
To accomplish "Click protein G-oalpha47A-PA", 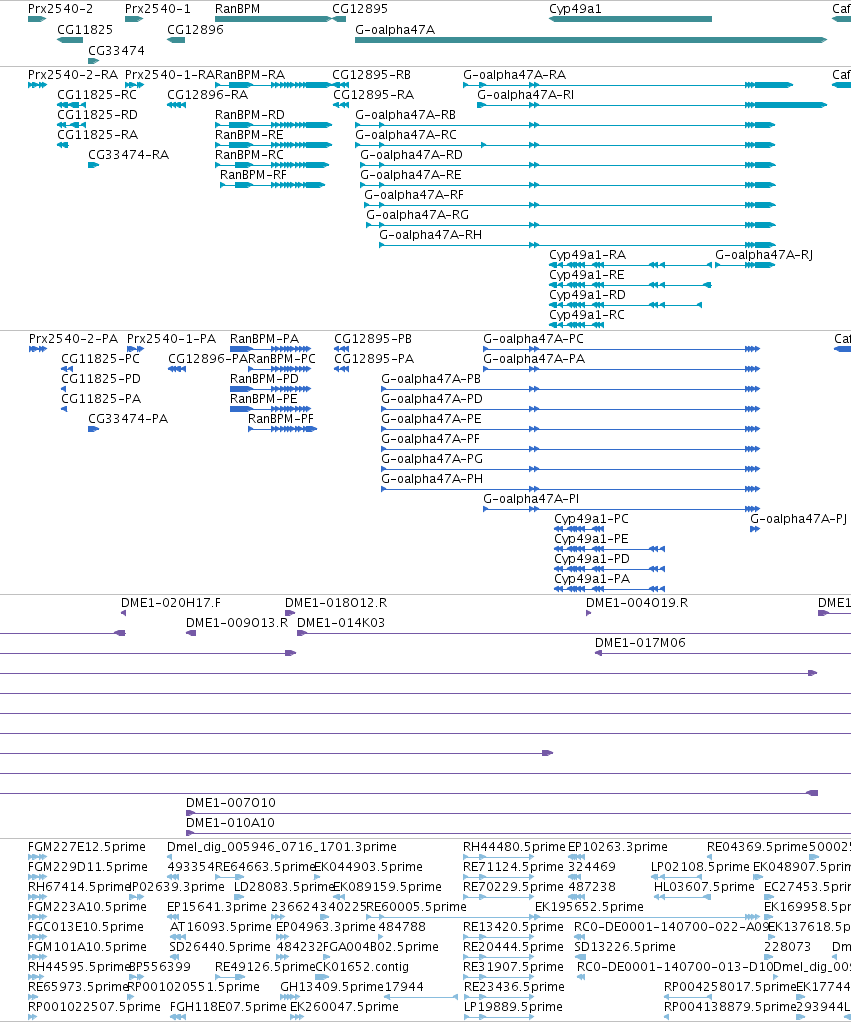I will 534,359.
